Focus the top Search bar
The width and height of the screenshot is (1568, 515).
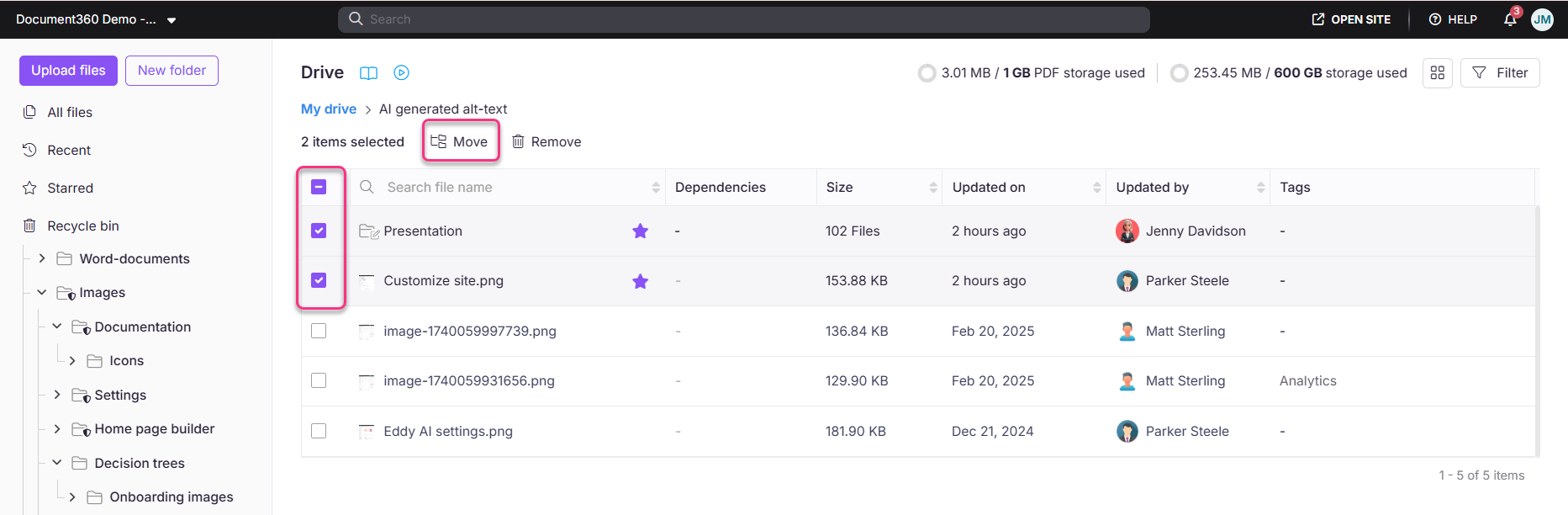click(x=744, y=19)
